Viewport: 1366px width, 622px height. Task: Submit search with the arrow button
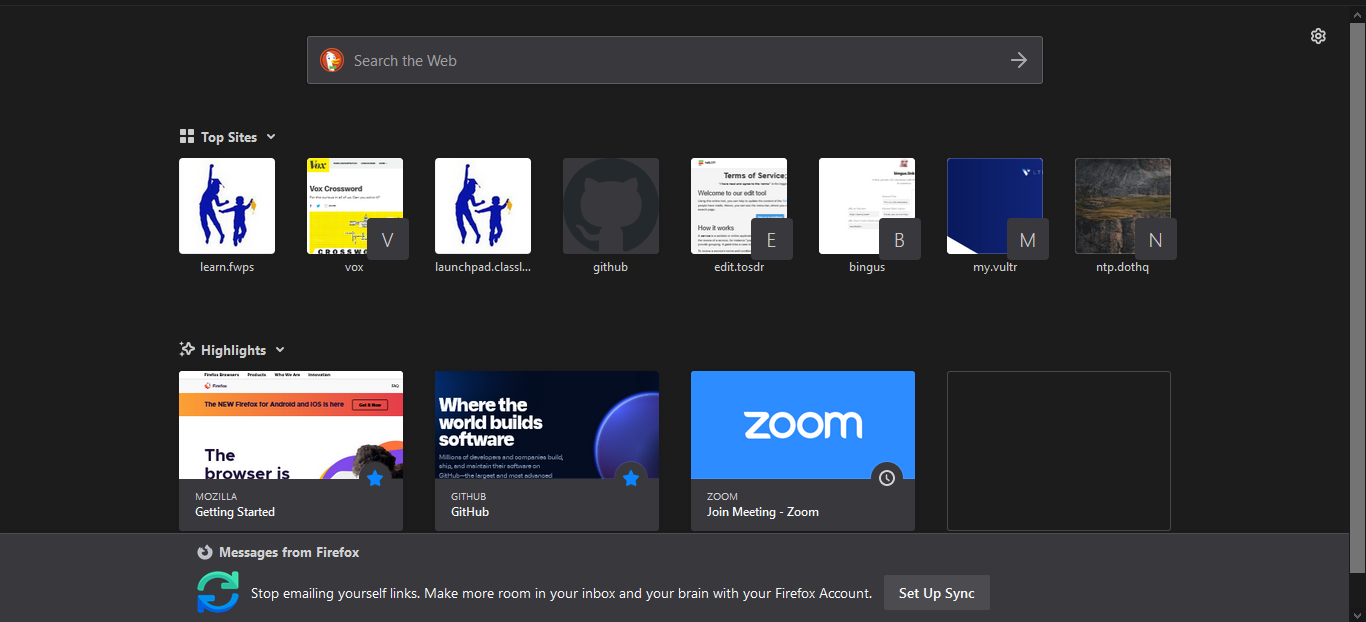[1019, 60]
